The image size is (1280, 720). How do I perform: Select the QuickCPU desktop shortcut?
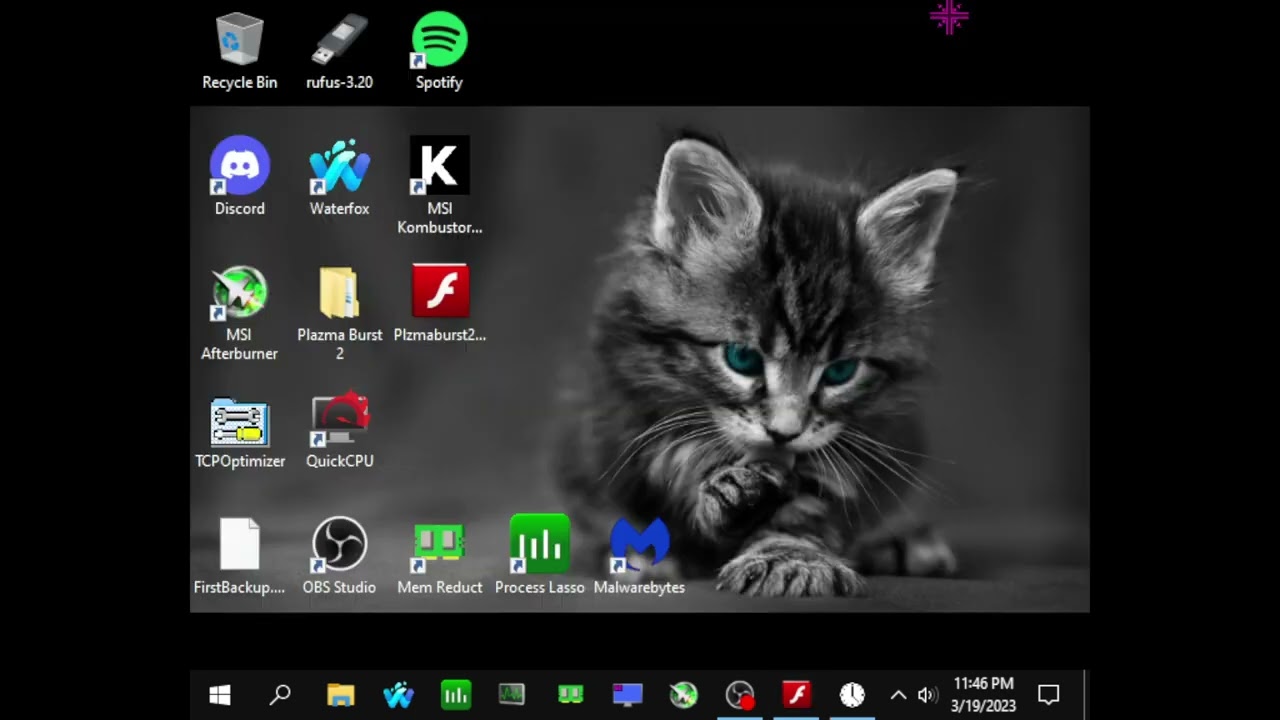(339, 432)
